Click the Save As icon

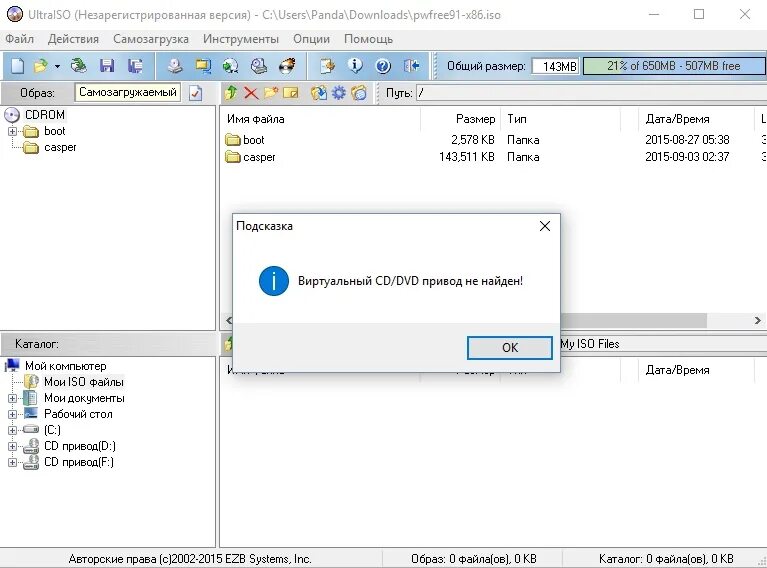[135, 66]
